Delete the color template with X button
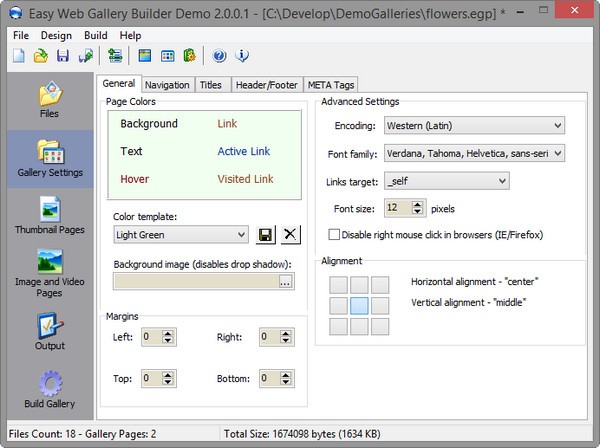The image size is (600, 448). point(290,234)
